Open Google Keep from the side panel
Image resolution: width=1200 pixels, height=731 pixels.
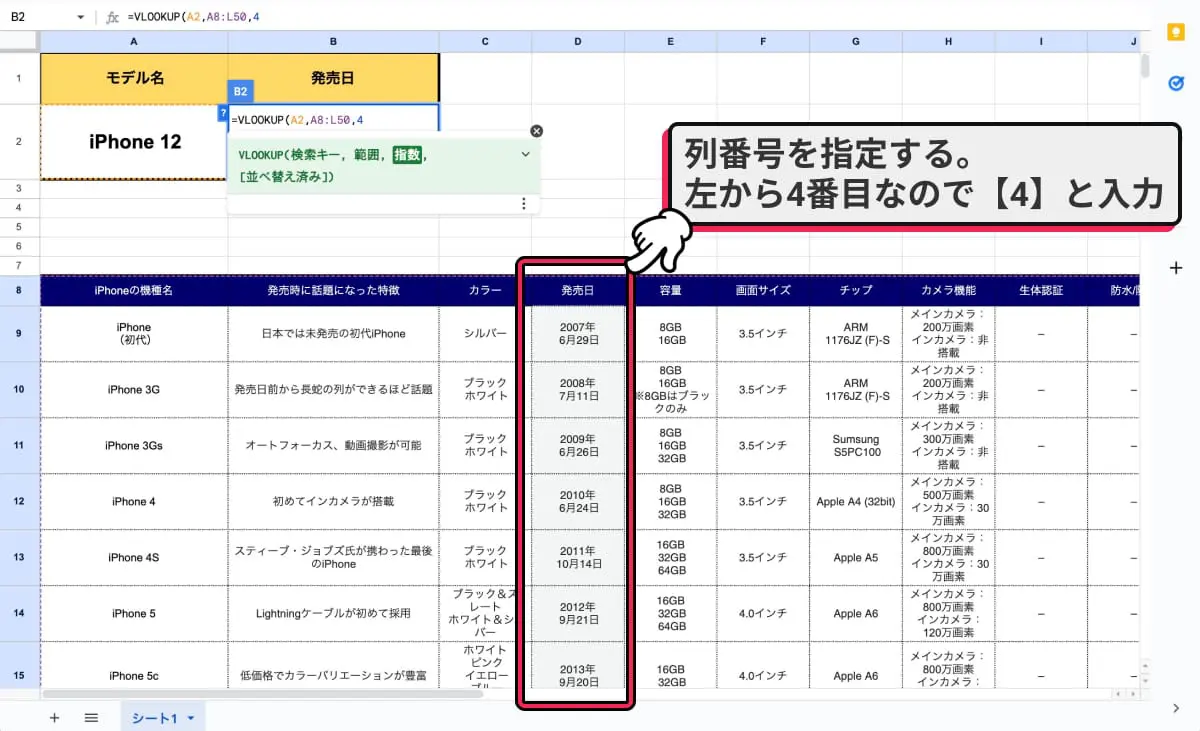coord(1175,32)
